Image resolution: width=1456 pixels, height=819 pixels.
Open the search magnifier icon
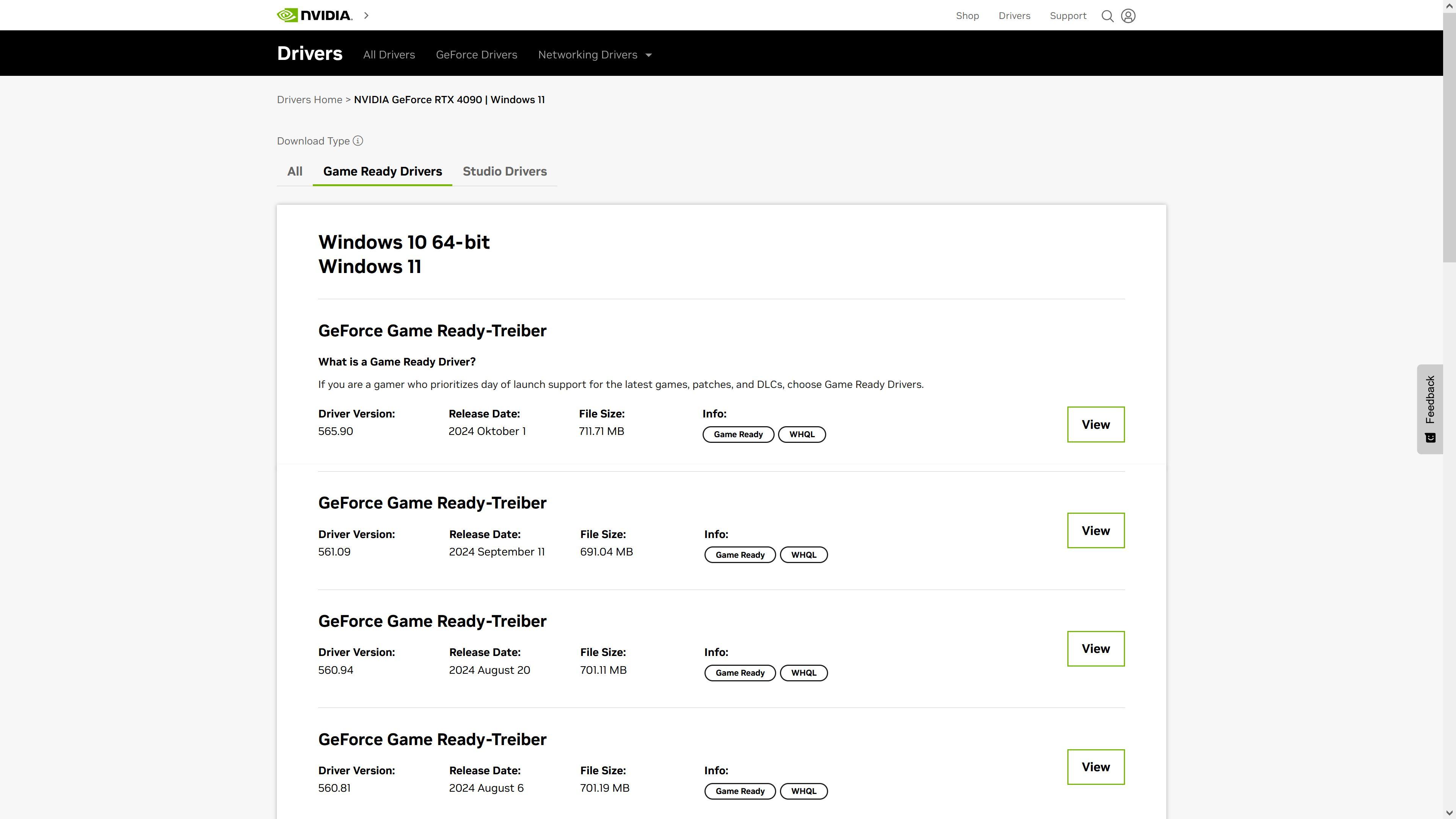[1107, 16]
